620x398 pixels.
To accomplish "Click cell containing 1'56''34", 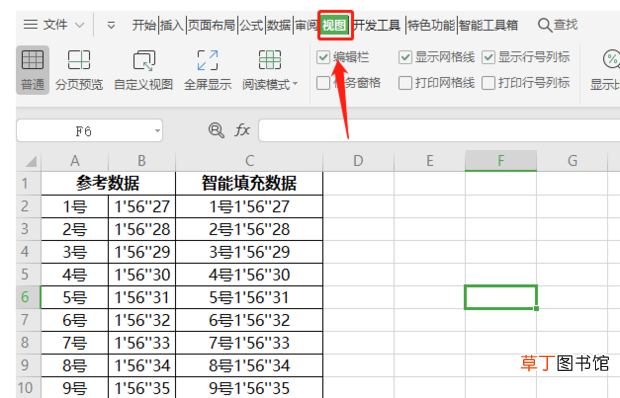I will [x=142, y=366].
